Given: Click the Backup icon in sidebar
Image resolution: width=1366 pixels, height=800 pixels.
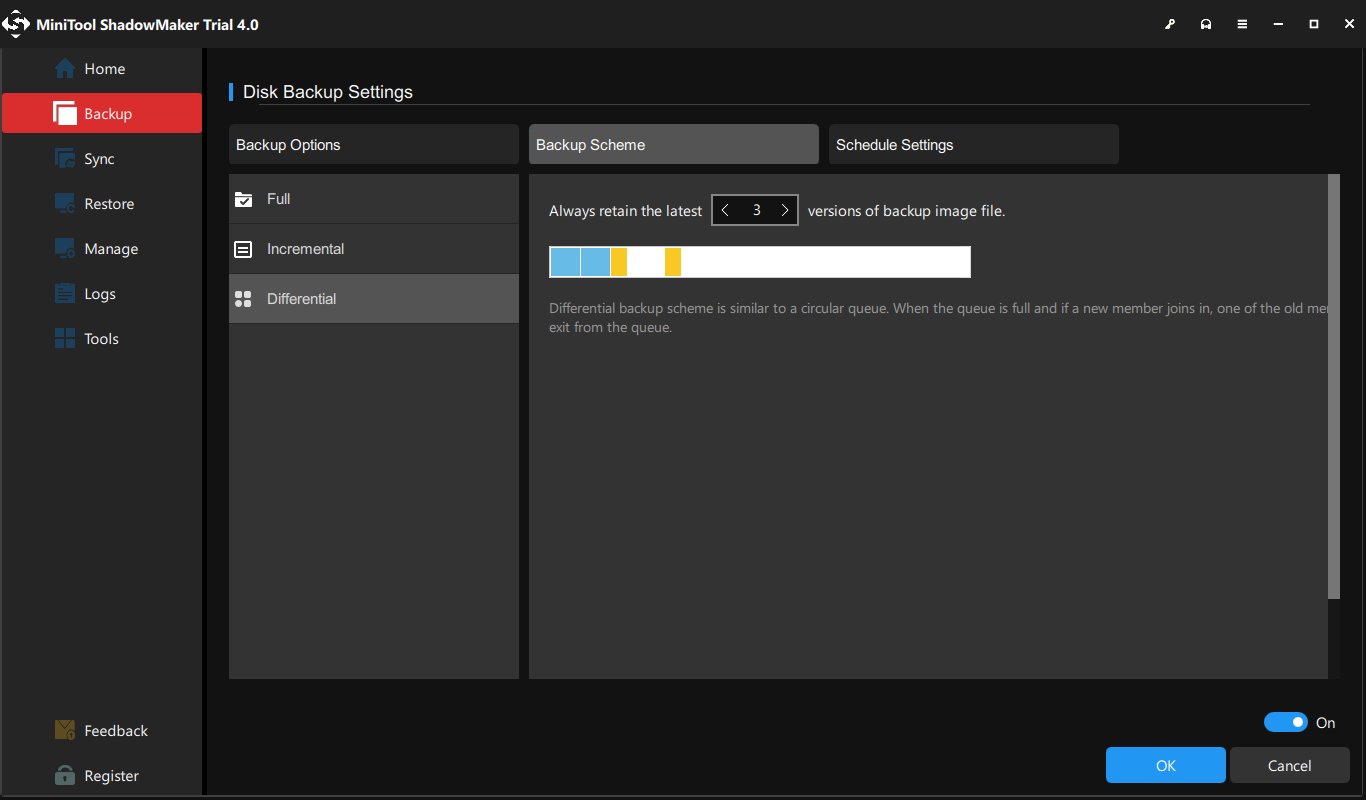Looking at the screenshot, I should (65, 114).
